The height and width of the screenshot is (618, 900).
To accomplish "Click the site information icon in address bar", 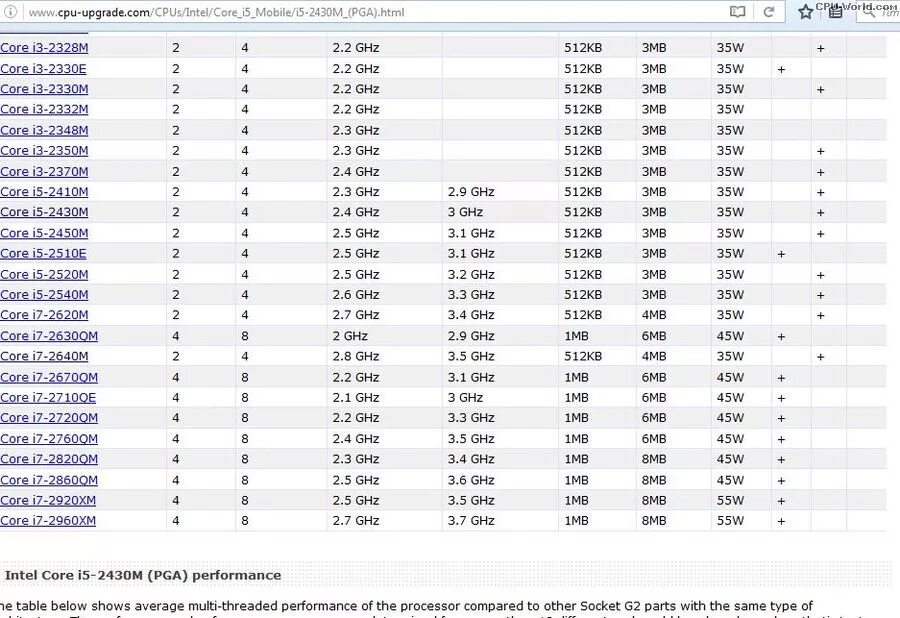I will 10,11.
